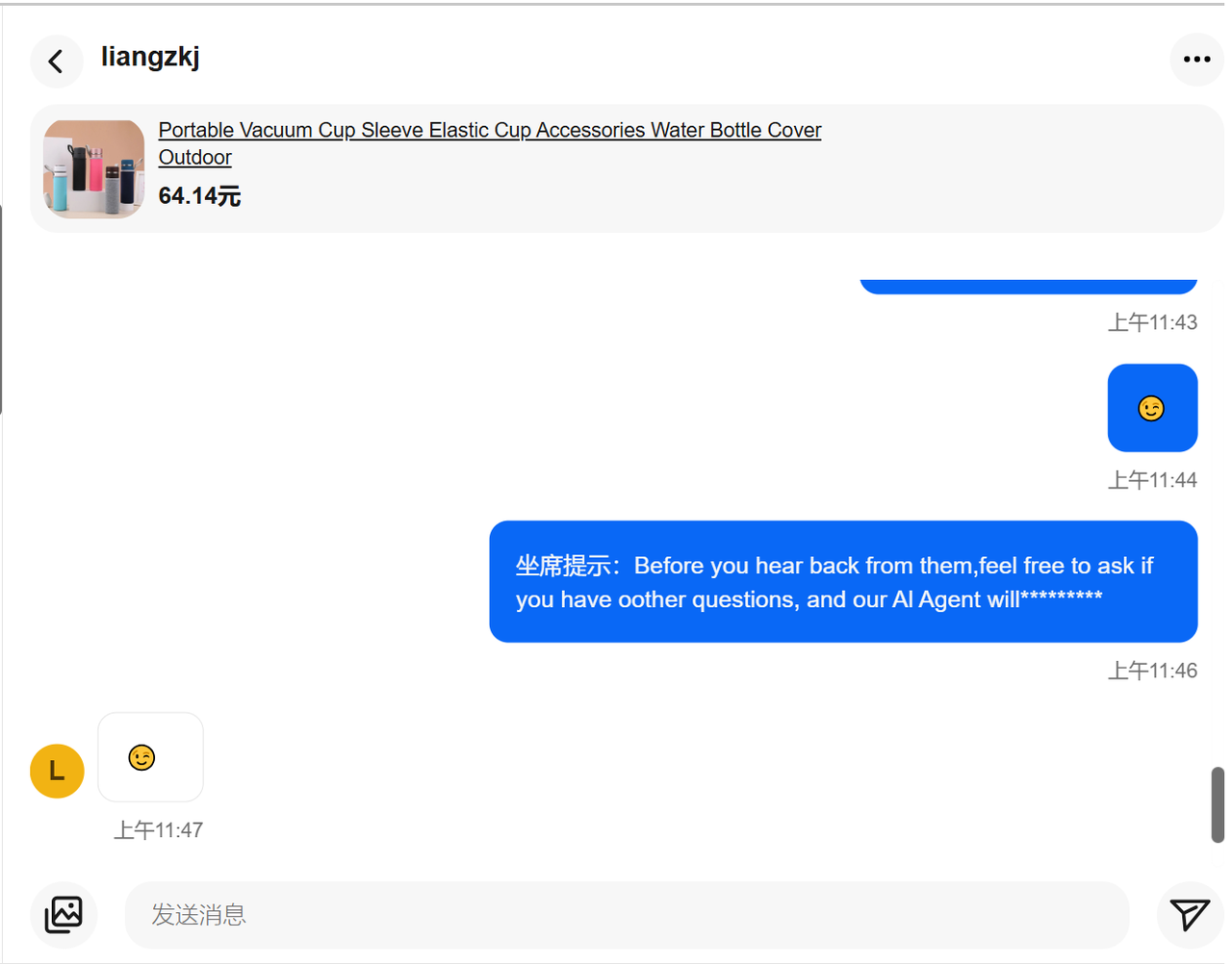Click the 上午11:46 timestamp
Image resolution: width=1232 pixels, height=964 pixels.
pos(1152,671)
